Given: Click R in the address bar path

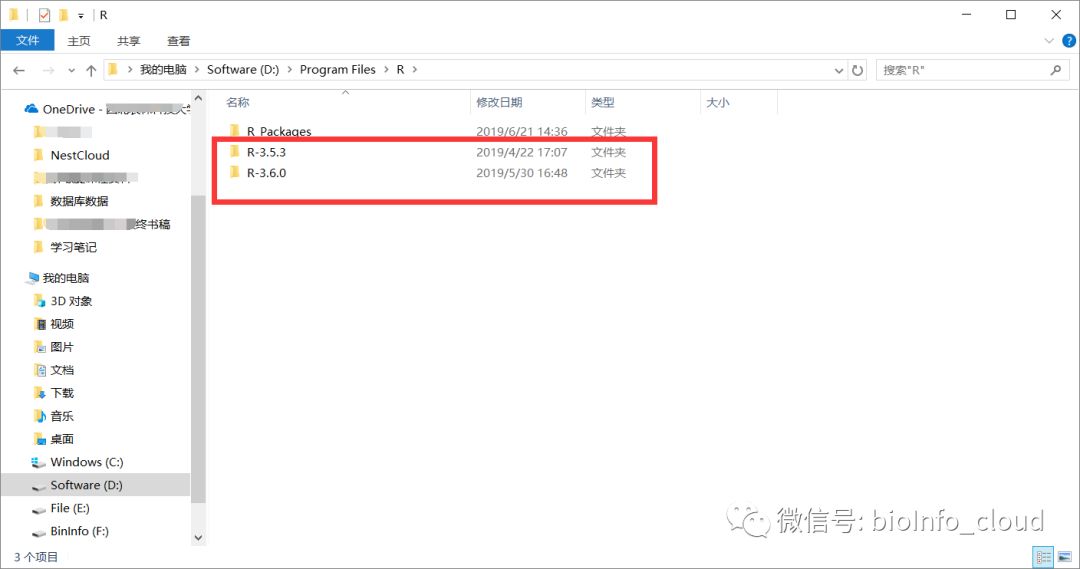Looking at the screenshot, I should click(400, 70).
